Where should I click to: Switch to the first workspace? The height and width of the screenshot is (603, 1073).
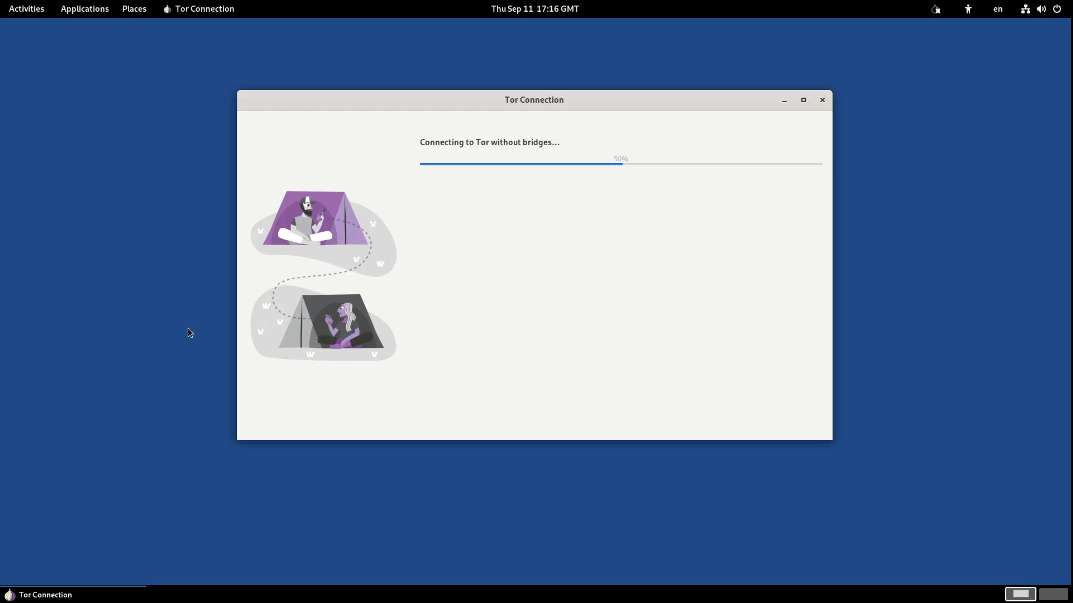point(1020,594)
